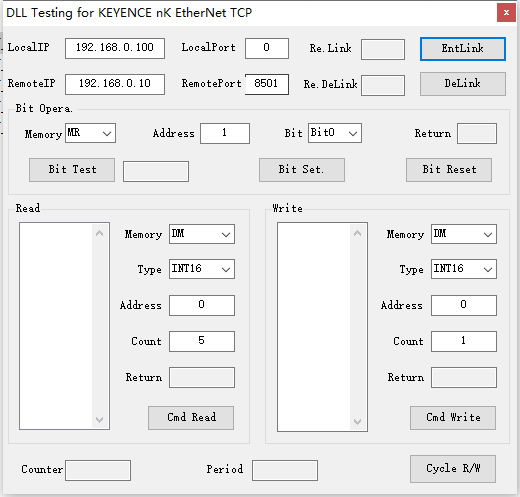Click the Re.Link result field

(383, 49)
